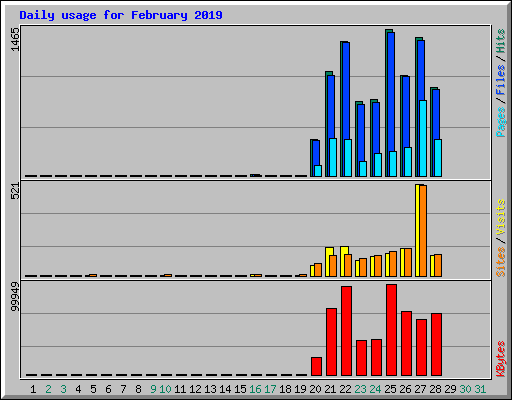This screenshot has width=512, height=400.
Task: Click day 27 on the x-axis
Action: click(420, 389)
